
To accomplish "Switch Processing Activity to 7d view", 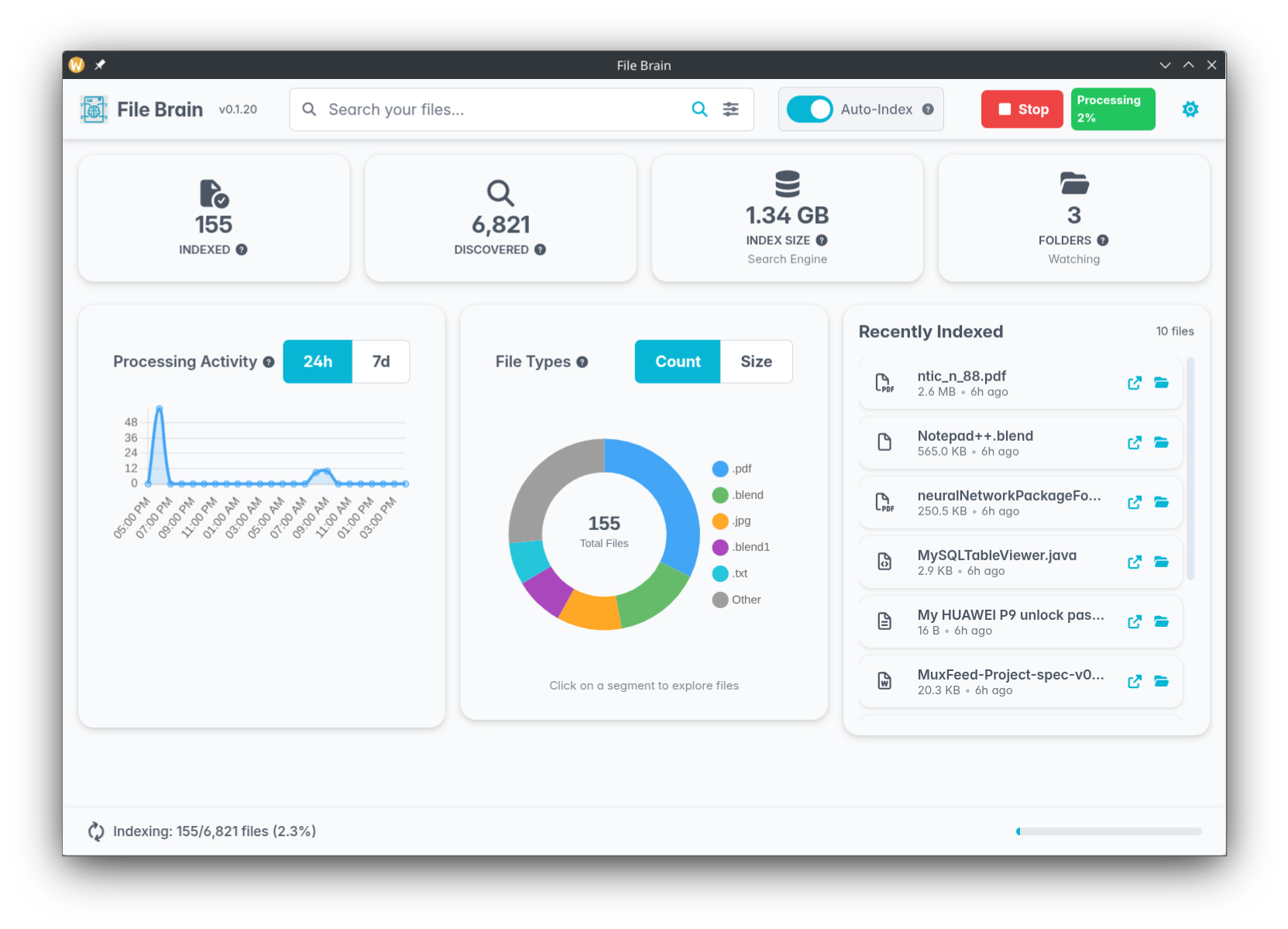I will pyautogui.click(x=380, y=361).
